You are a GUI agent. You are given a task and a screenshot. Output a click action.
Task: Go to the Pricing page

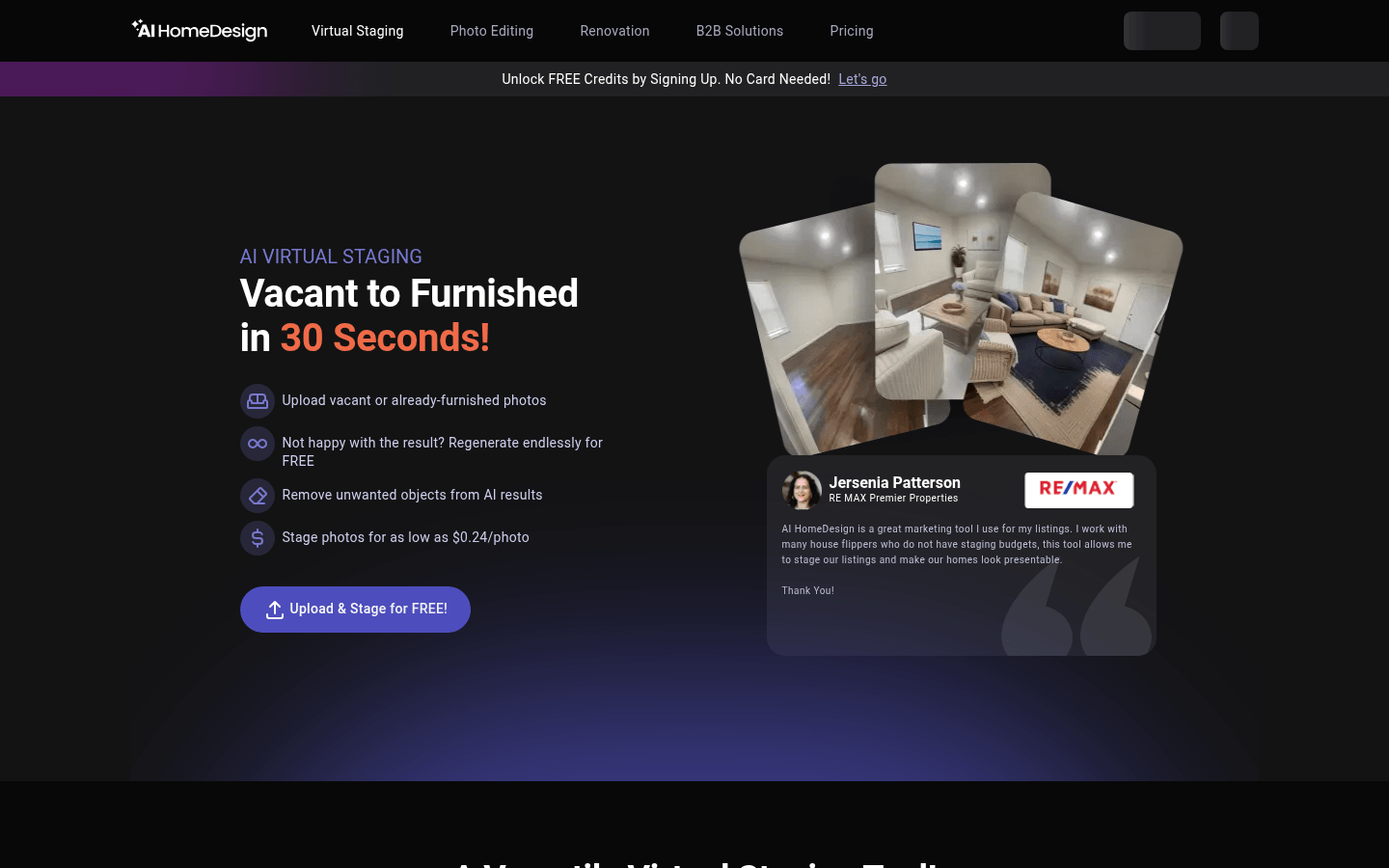pos(852,31)
